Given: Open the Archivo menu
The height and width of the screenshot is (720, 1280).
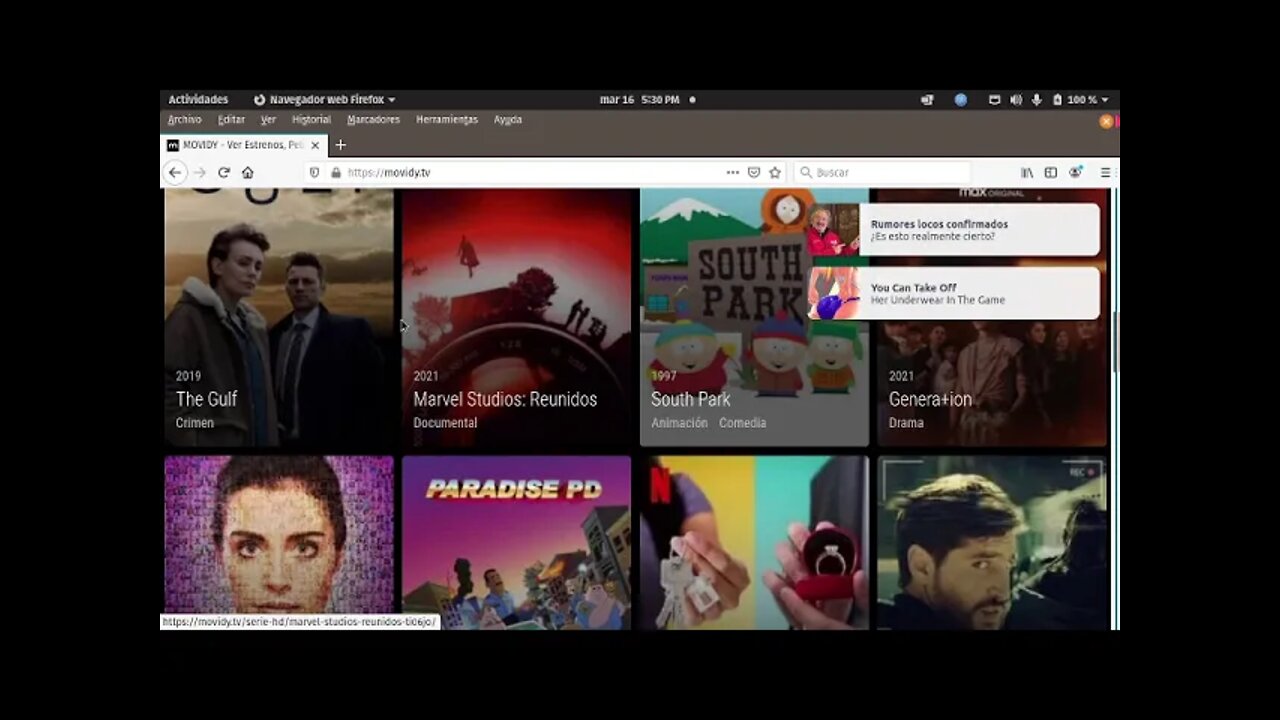Looking at the screenshot, I should [x=184, y=119].
